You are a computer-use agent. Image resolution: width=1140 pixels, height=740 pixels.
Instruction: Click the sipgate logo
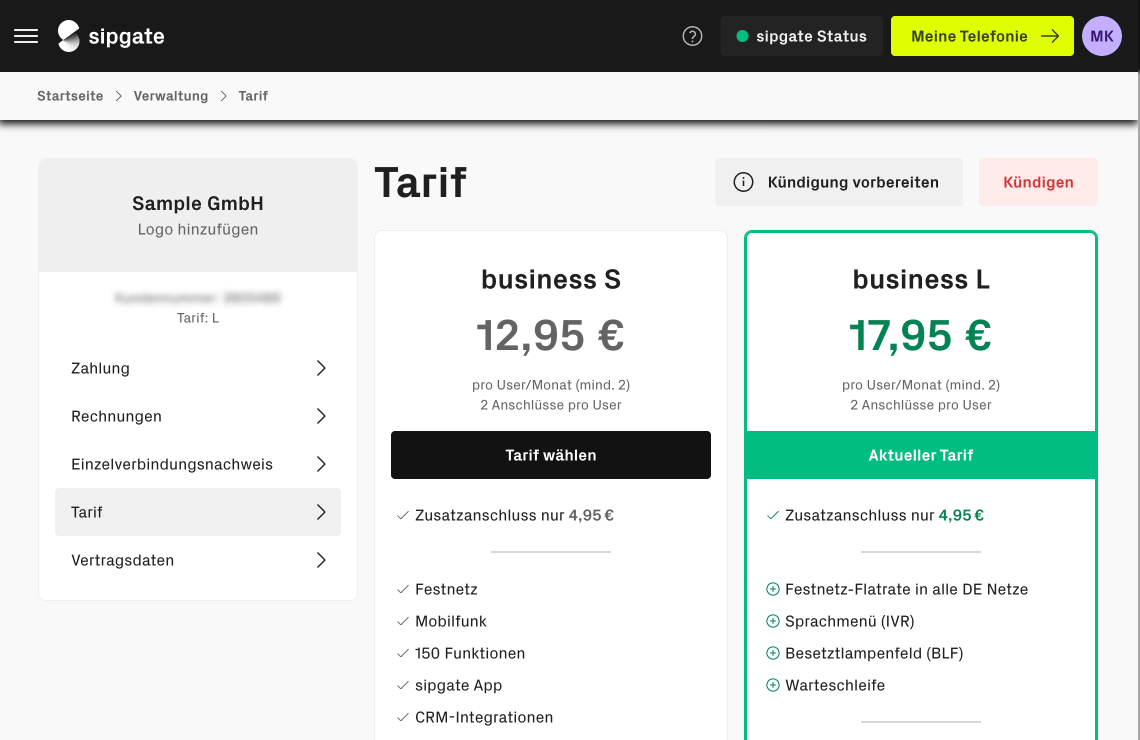click(111, 36)
